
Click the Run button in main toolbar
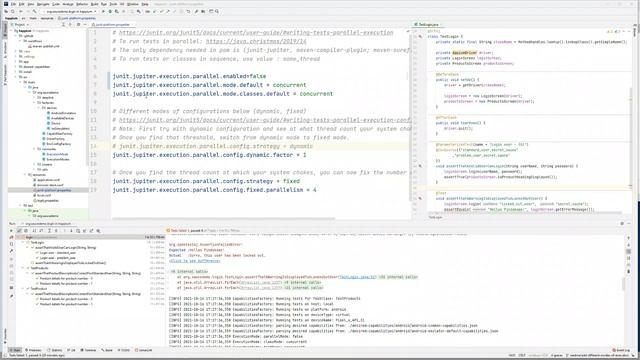103,11
